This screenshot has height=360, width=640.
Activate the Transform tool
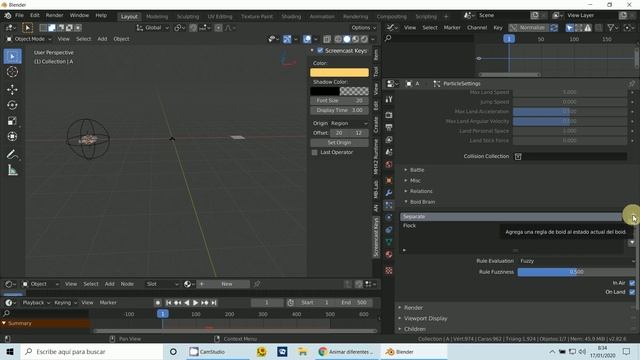[12, 136]
